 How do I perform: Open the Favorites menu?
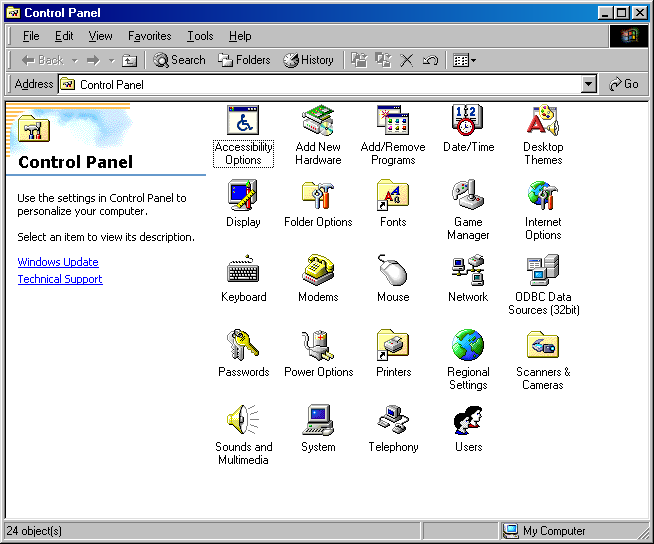click(149, 36)
